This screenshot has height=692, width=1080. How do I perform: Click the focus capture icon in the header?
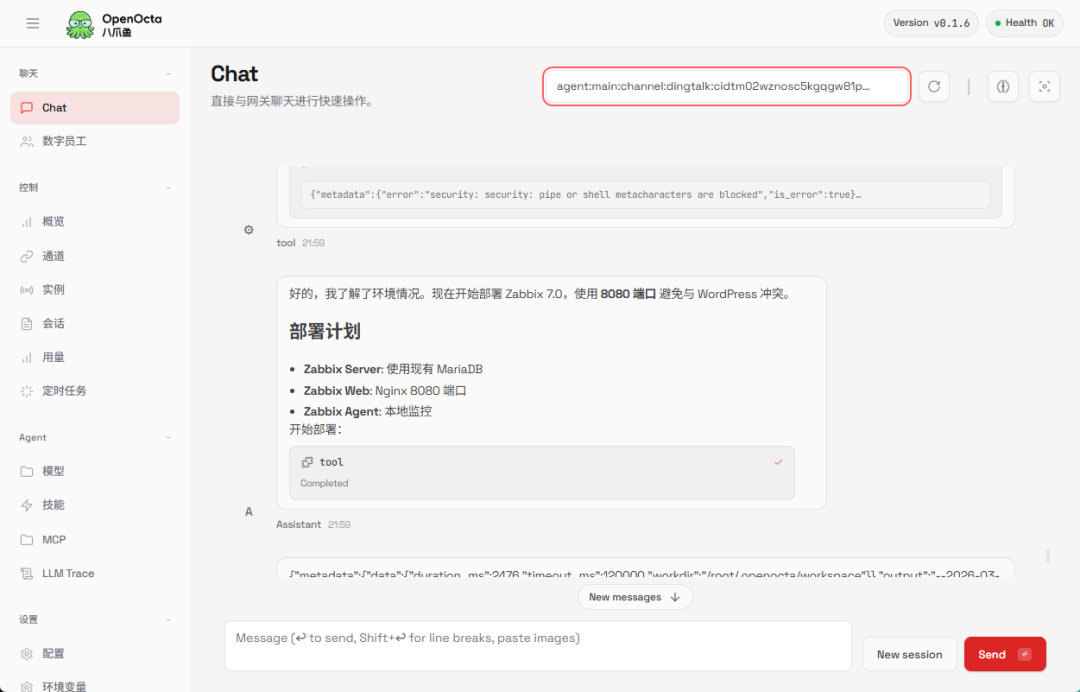[1044, 86]
